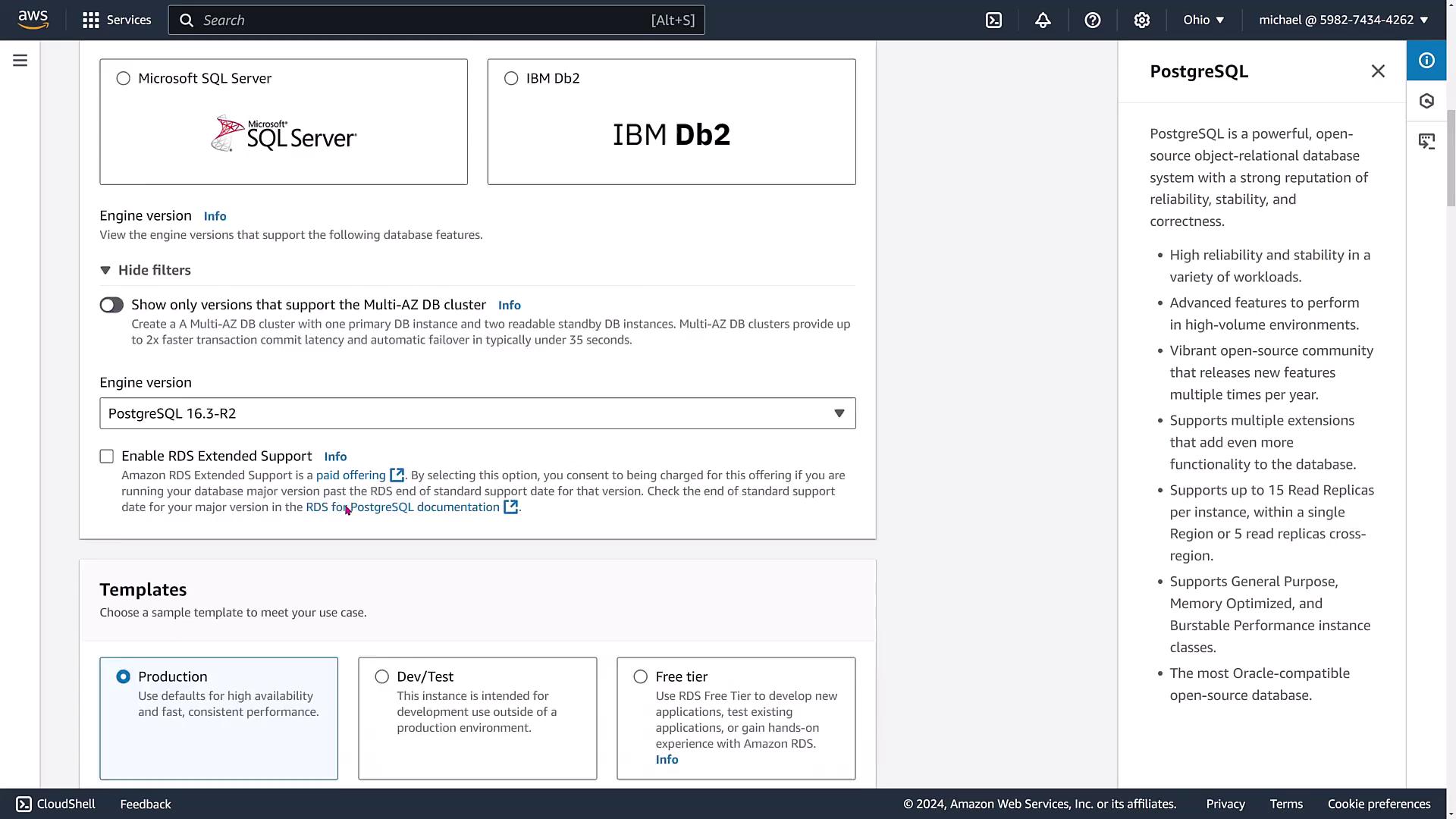Click the blue info panel icon
The height and width of the screenshot is (819, 1456).
pos(1426,61)
